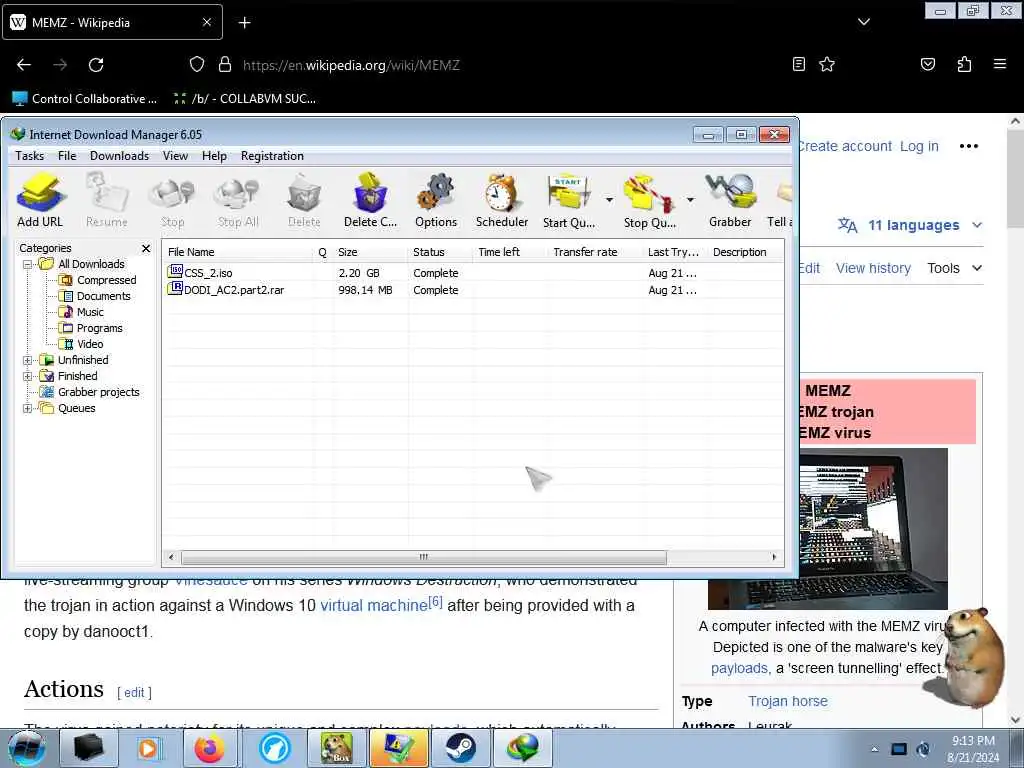
Task: Open Firefox from the taskbar
Action: [209, 748]
